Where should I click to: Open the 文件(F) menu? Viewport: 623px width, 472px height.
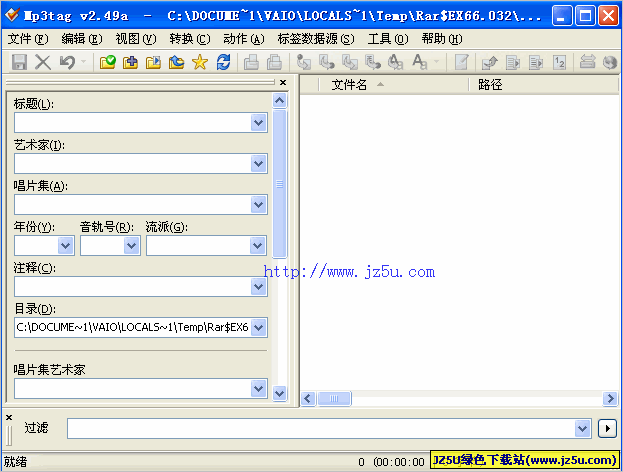pos(28,39)
